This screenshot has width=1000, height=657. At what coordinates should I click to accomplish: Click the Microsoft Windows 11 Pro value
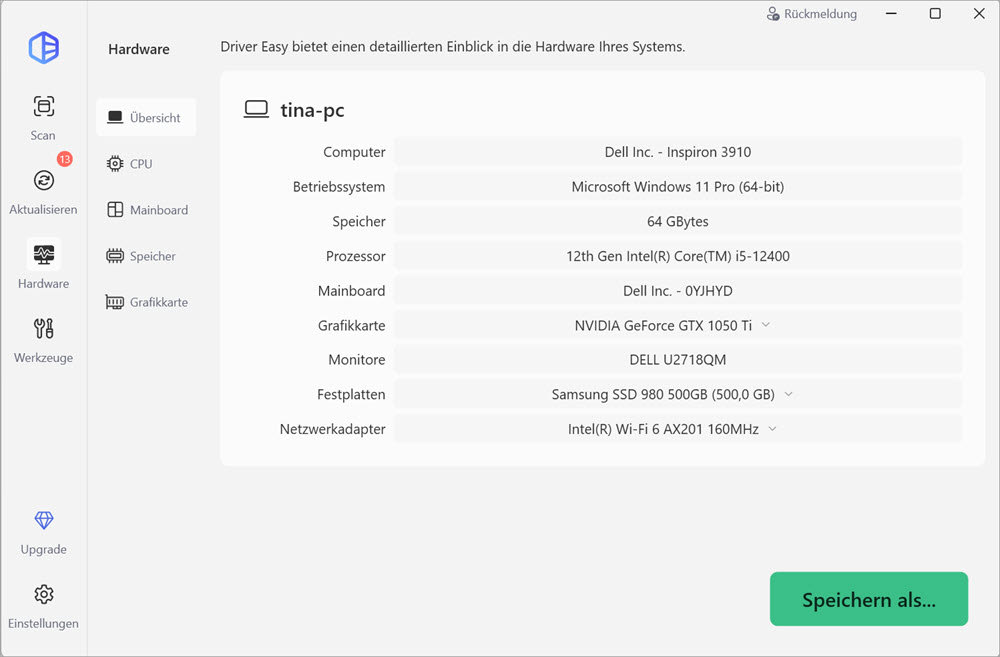pos(677,187)
